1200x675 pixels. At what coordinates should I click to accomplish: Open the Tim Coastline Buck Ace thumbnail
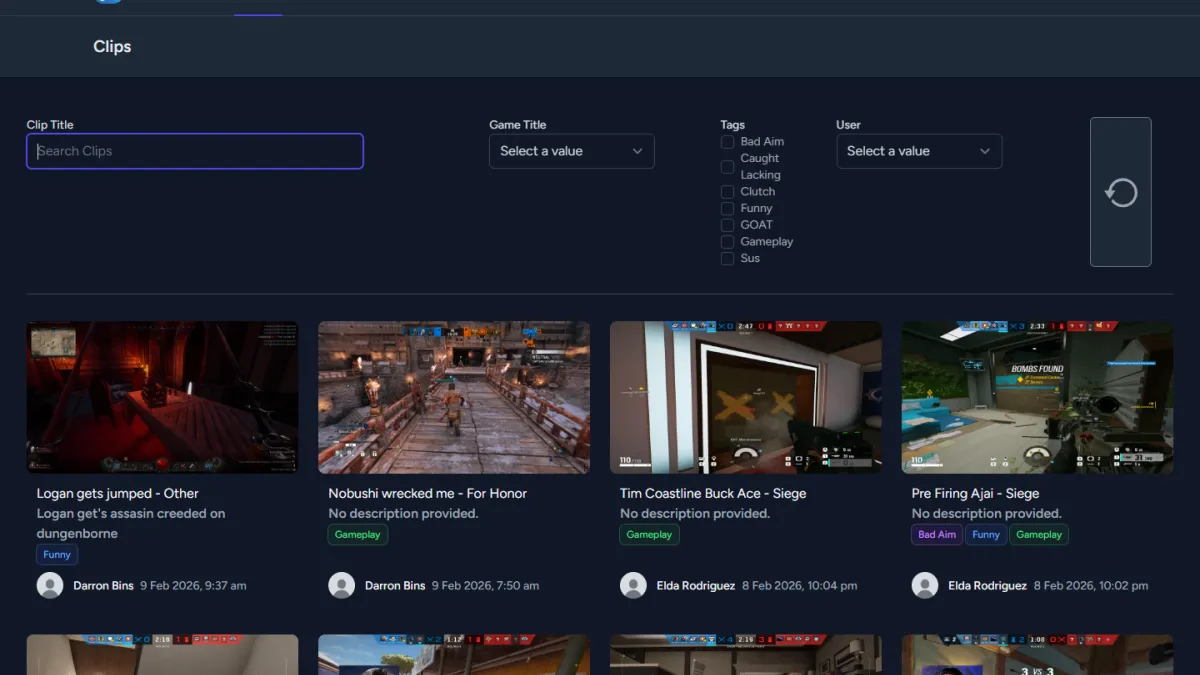(746, 397)
